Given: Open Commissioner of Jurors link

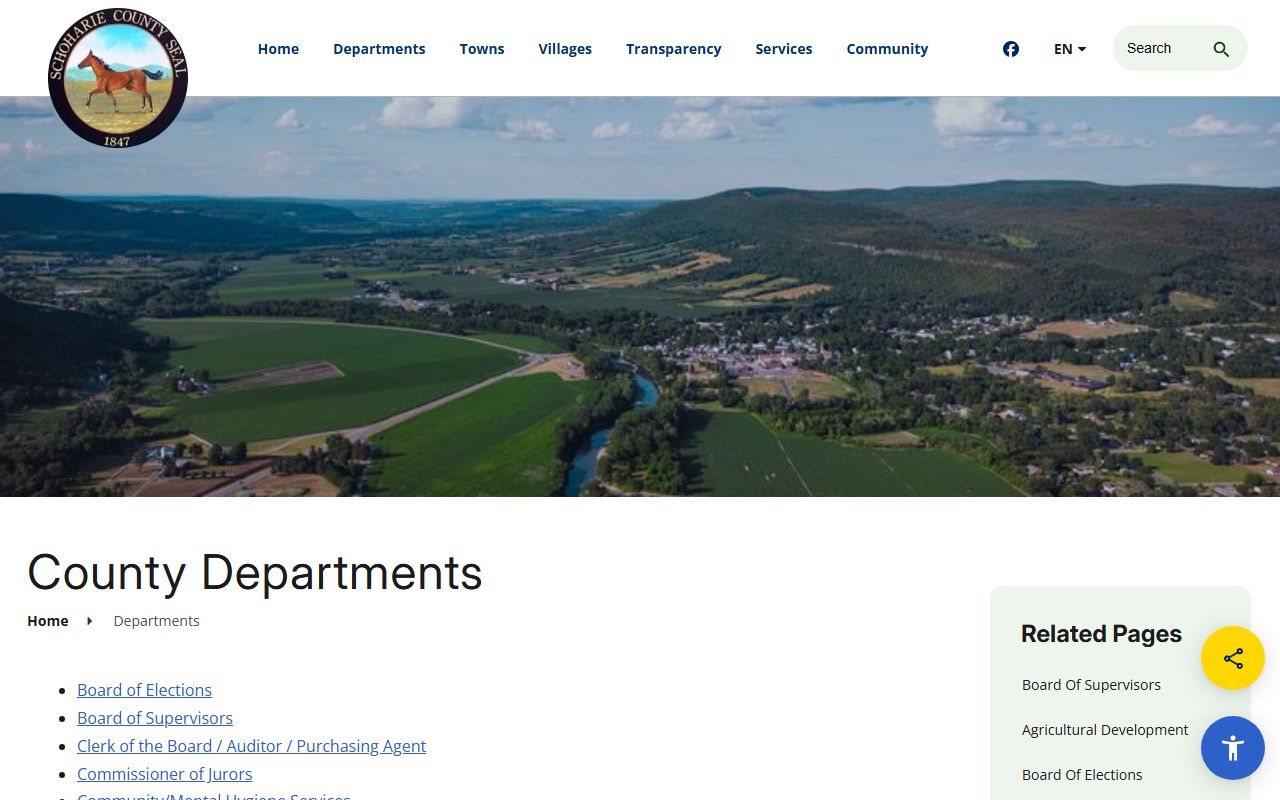Looking at the screenshot, I should tap(165, 774).
